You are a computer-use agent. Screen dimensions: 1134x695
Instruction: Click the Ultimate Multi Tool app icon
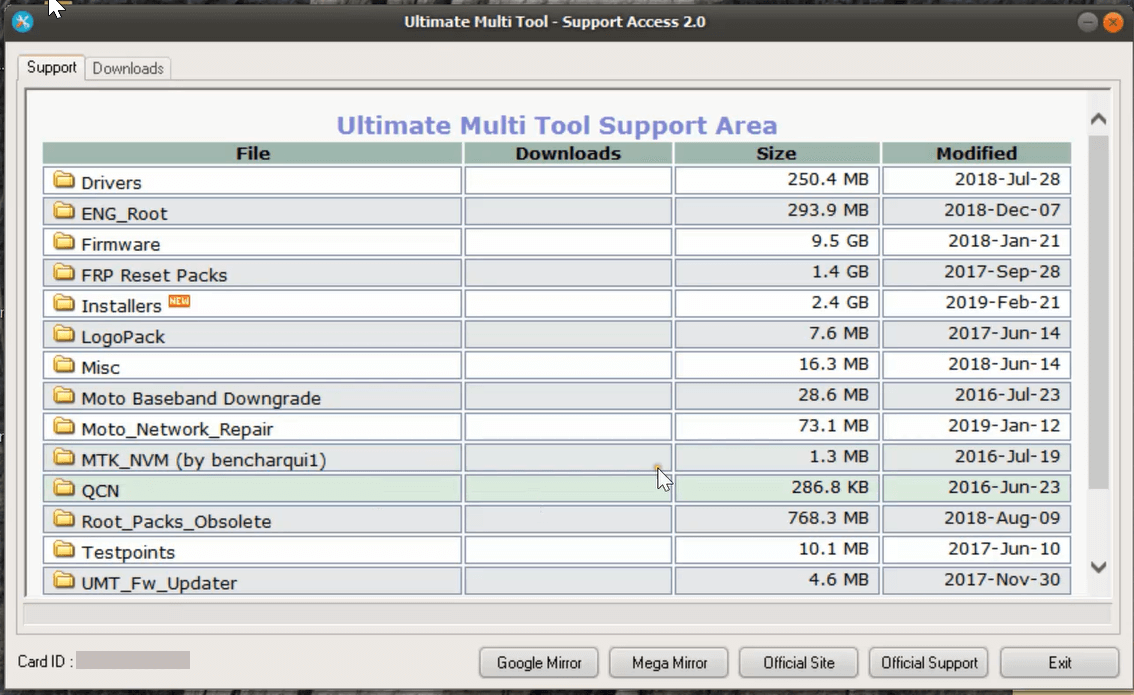23,22
